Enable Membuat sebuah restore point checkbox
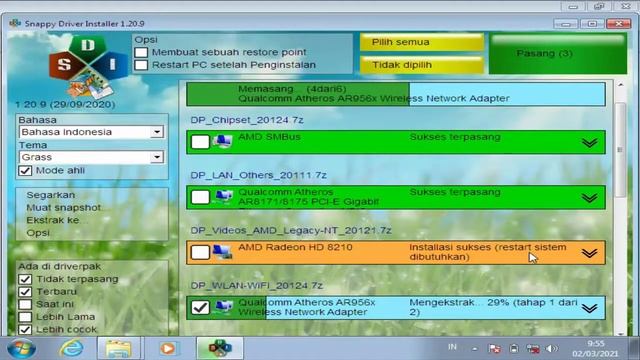640x360 pixels. (x=141, y=52)
